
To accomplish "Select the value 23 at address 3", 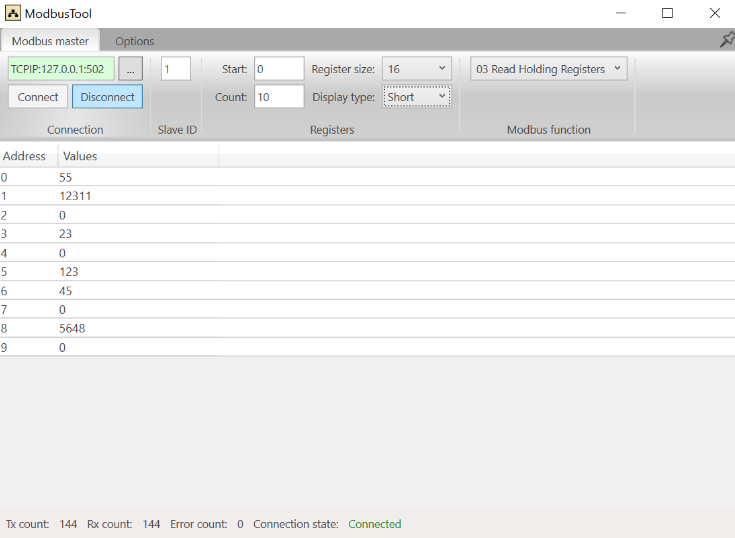I will tap(66, 234).
